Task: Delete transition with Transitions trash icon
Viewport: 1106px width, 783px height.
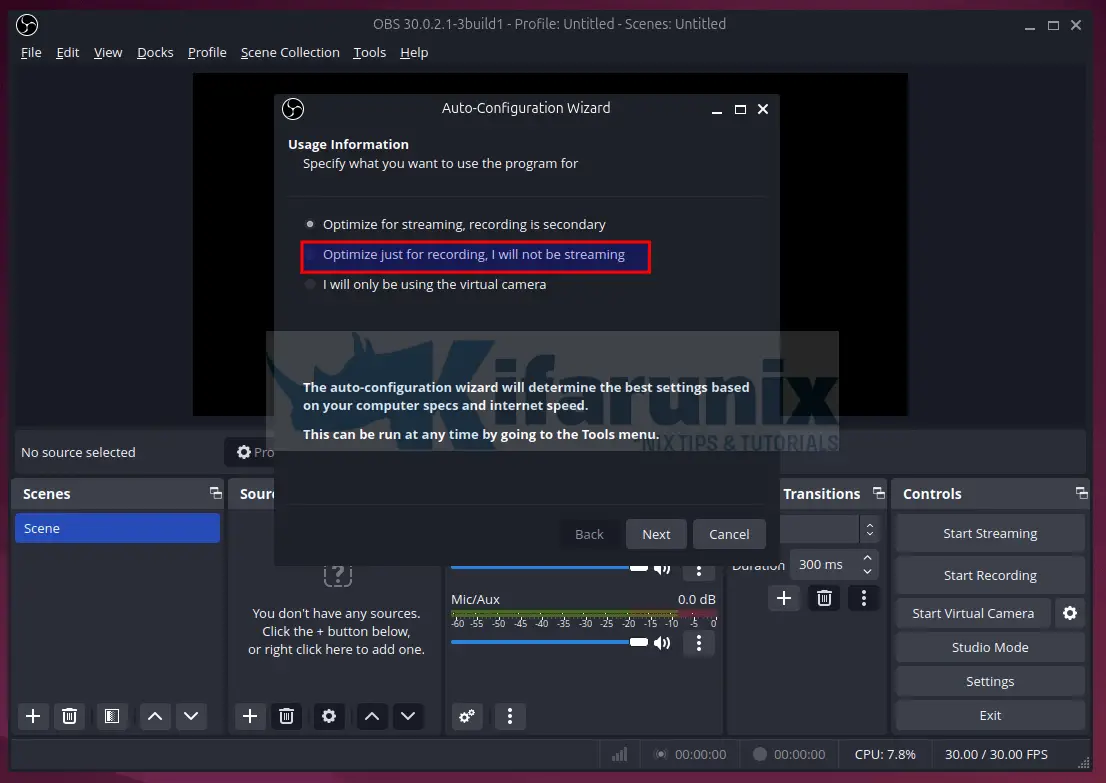Action: click(824, 598)
